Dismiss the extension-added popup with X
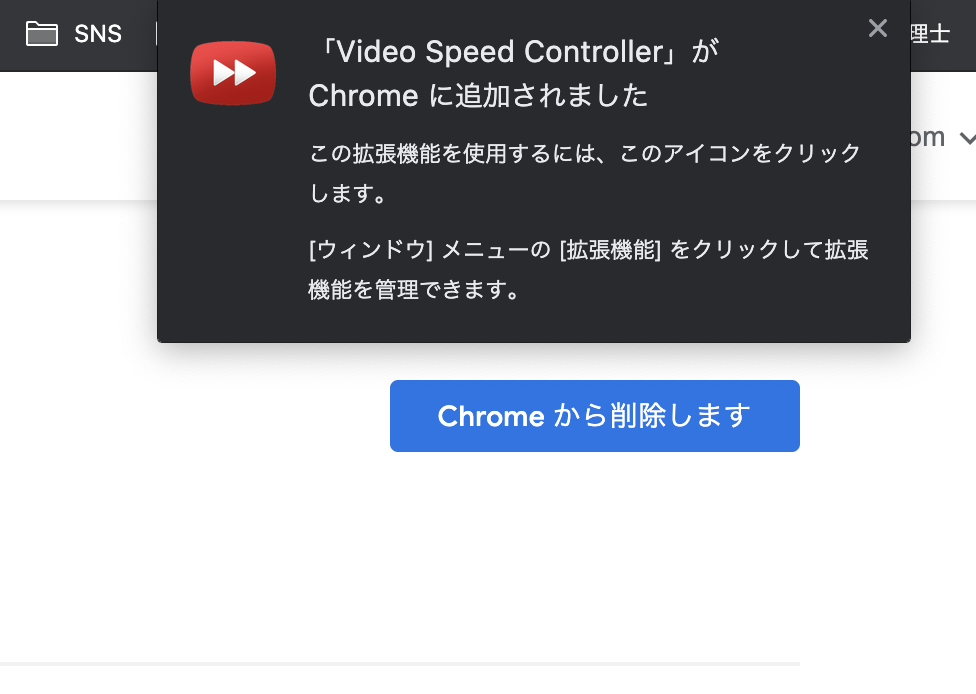 tap(878, 28)
